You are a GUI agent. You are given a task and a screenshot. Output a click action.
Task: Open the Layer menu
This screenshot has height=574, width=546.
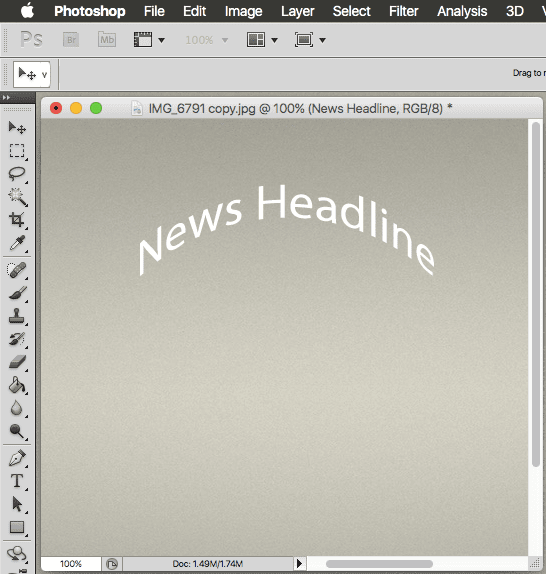298,11
